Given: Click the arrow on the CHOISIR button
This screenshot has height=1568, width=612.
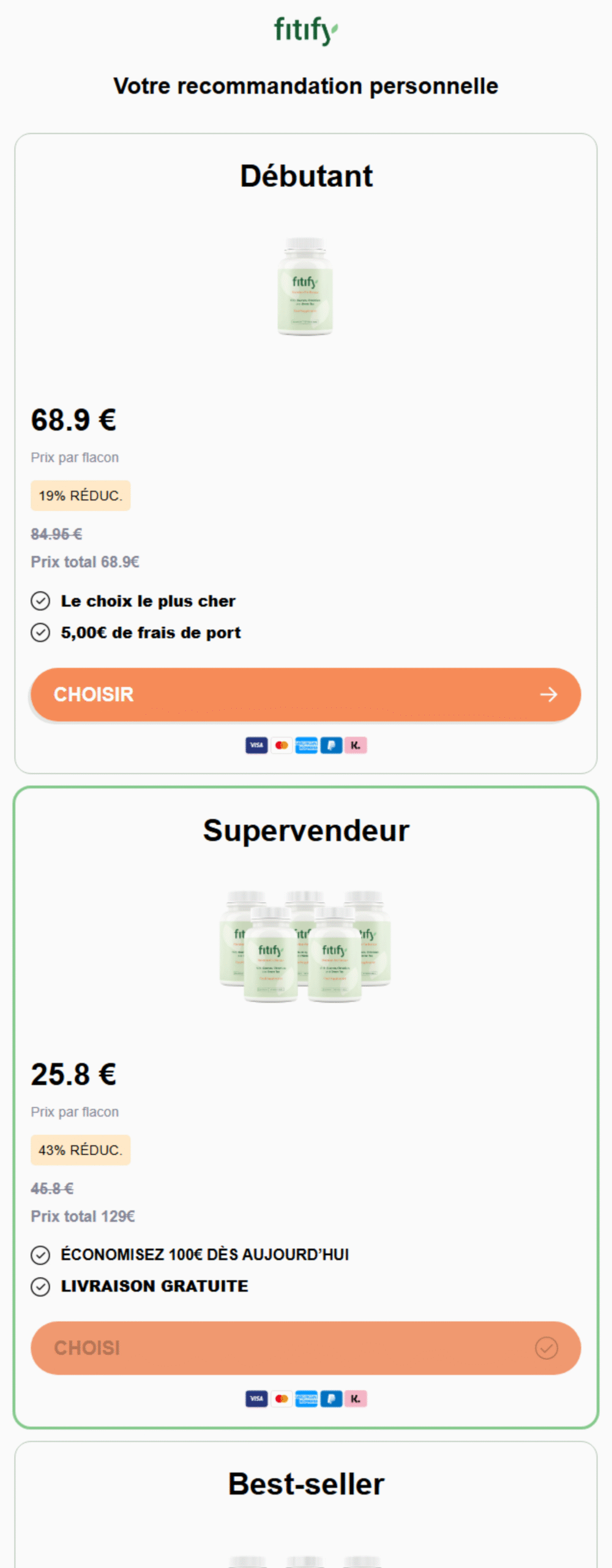Looking at the screenshot, I should pos(548,695).
